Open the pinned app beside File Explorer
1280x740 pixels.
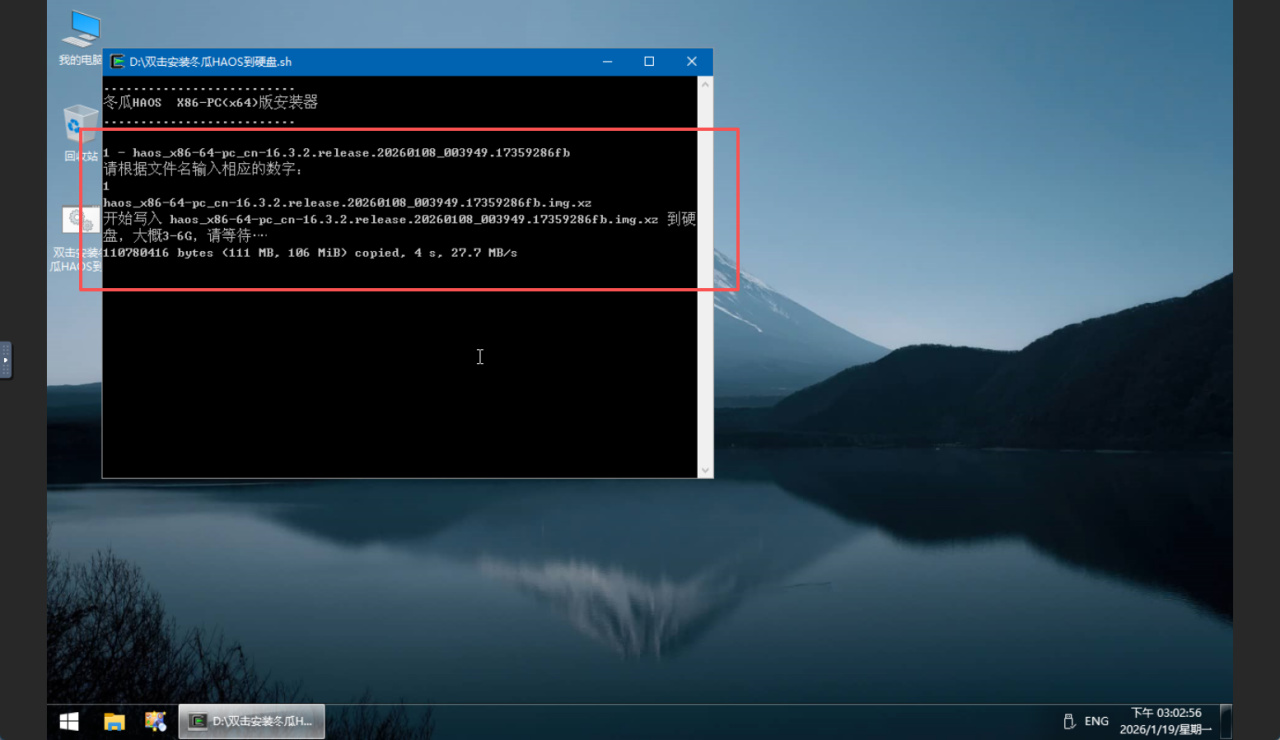tap(155, 721)
